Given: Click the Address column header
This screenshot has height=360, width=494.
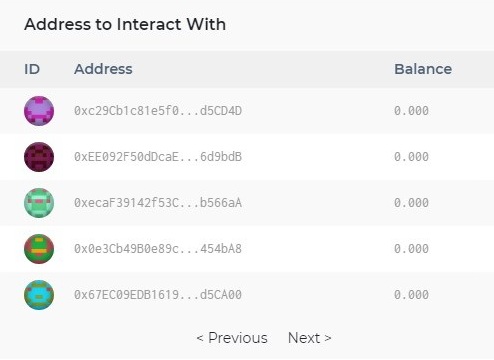Looking at the screenshot, I should click(x=103, y=69).
